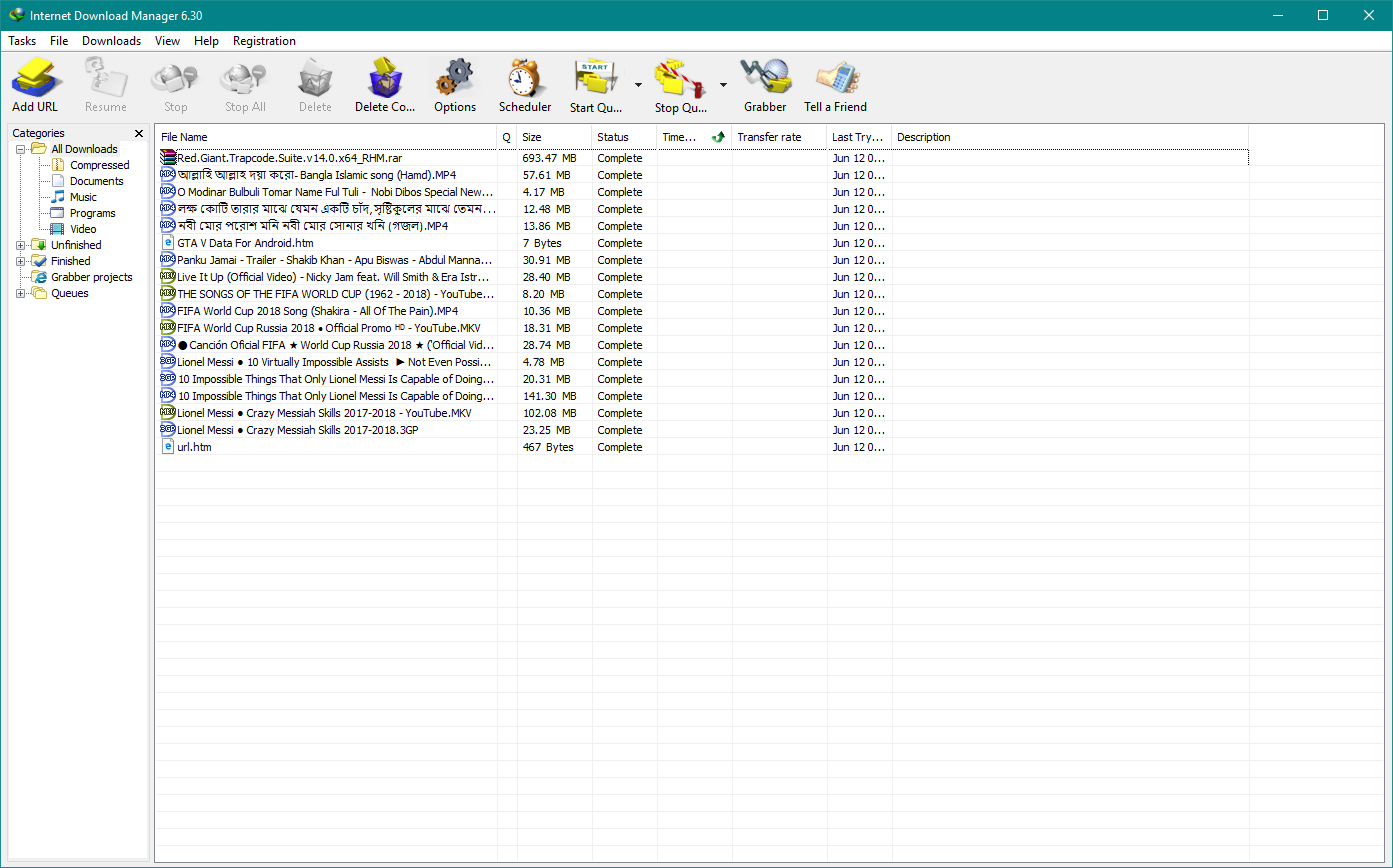Open the Tasks menu
This screenshot has width=1393, height=868.
pos(22,41)
